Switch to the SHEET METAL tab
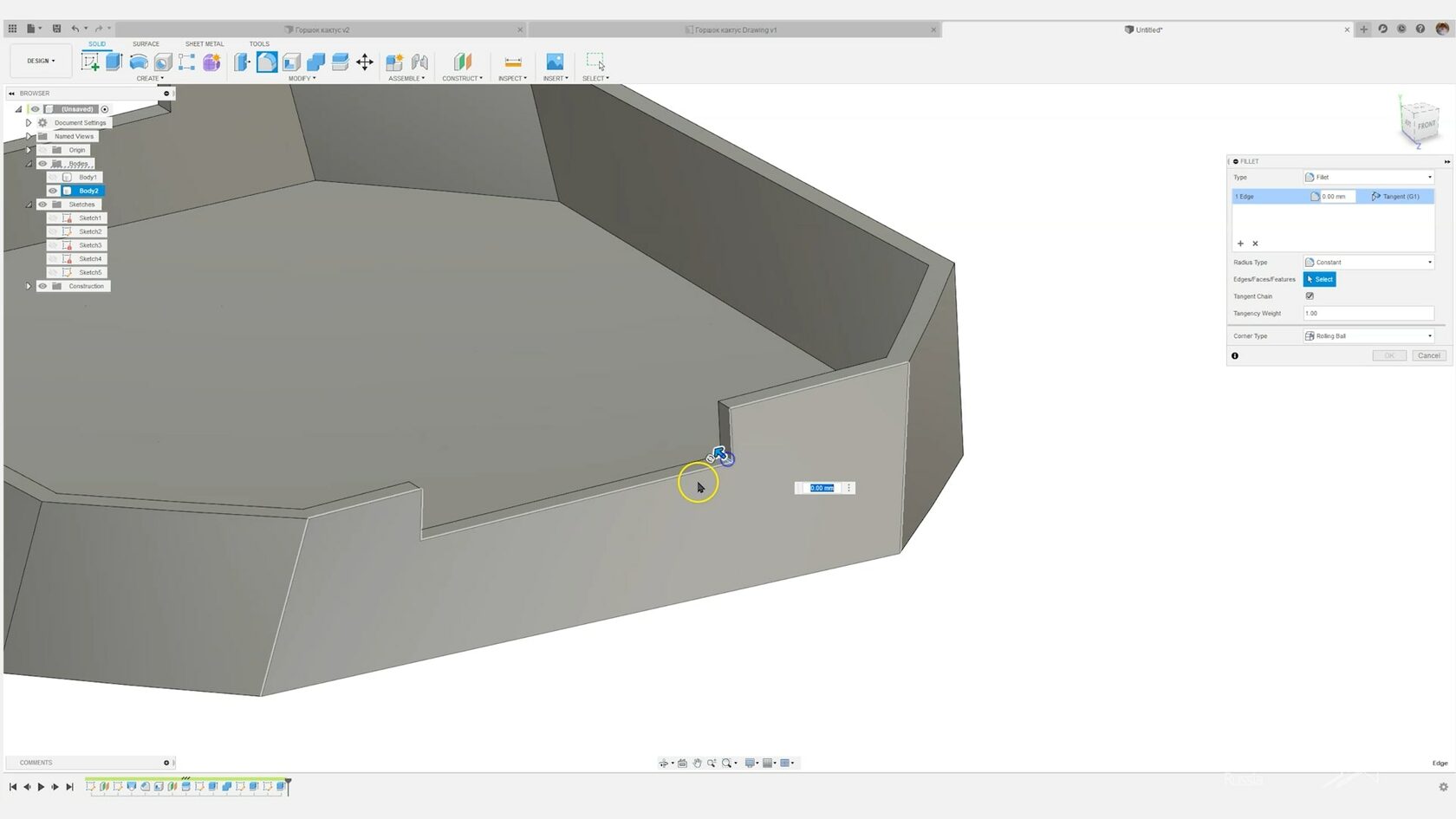The height and width of the screenshot is (819, 1456). [205, 43]
